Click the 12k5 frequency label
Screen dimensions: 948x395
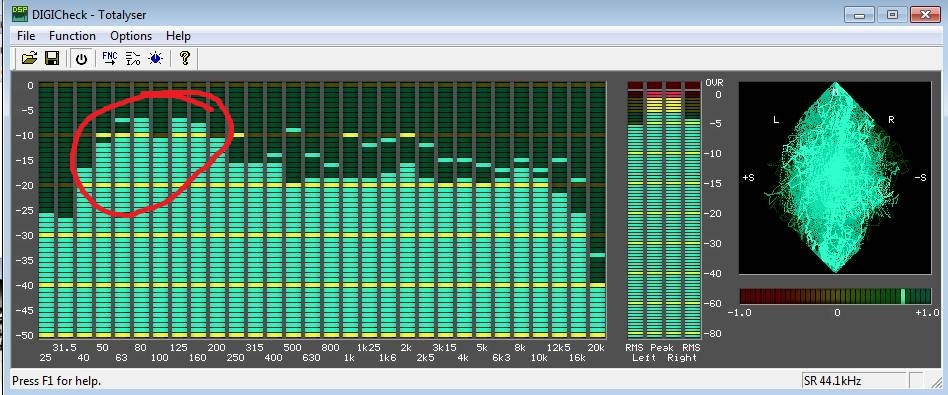(x=560, y=348)
